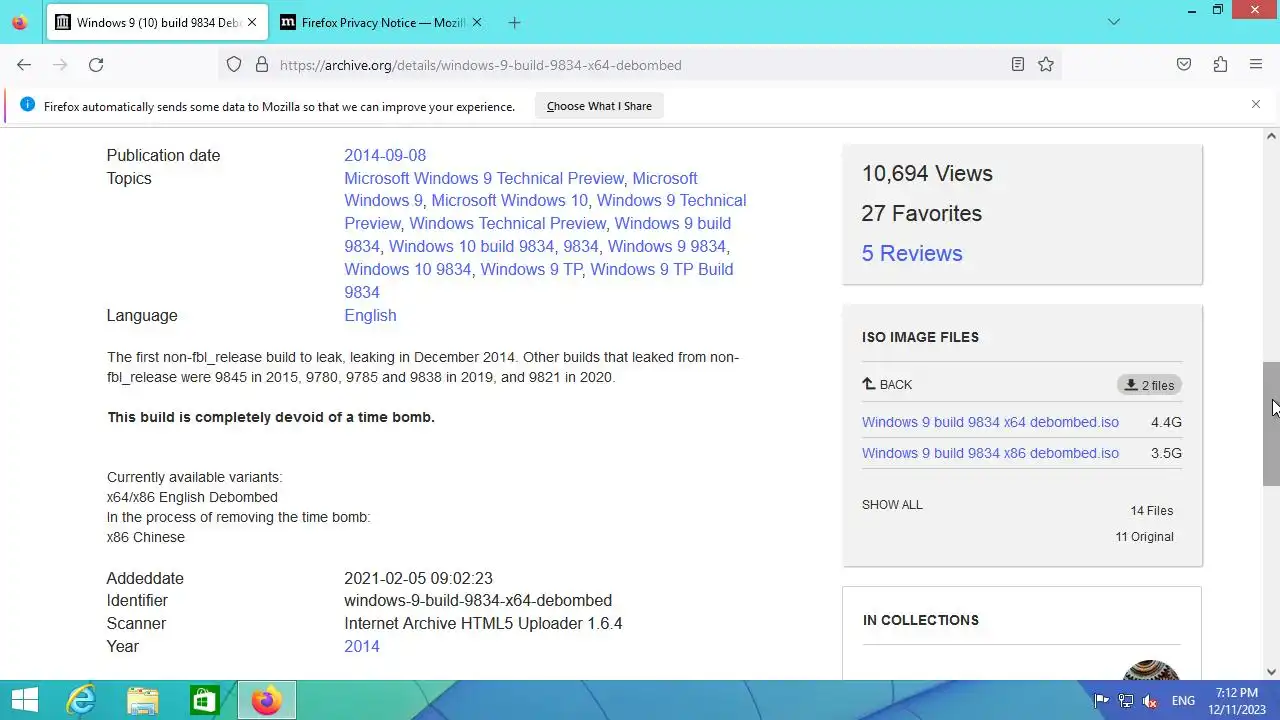This screenshot has width=1280, height=720.
Task: Download Windows 9 build 9834 x86 debombed.iso
Action: point(990,453)
